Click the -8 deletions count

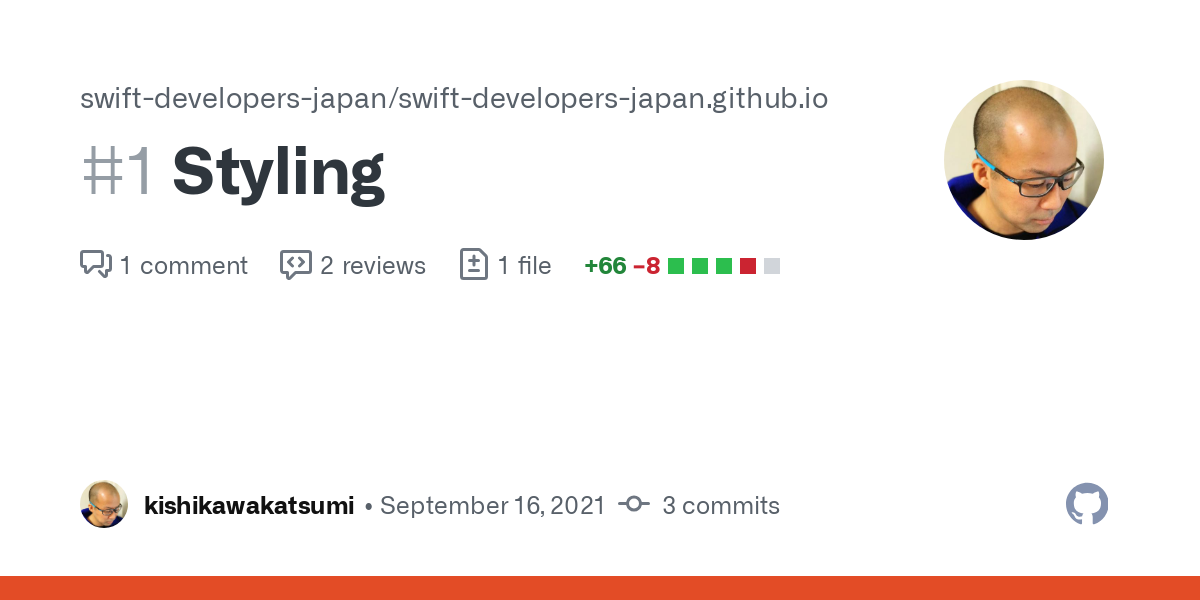pos(646,266)
